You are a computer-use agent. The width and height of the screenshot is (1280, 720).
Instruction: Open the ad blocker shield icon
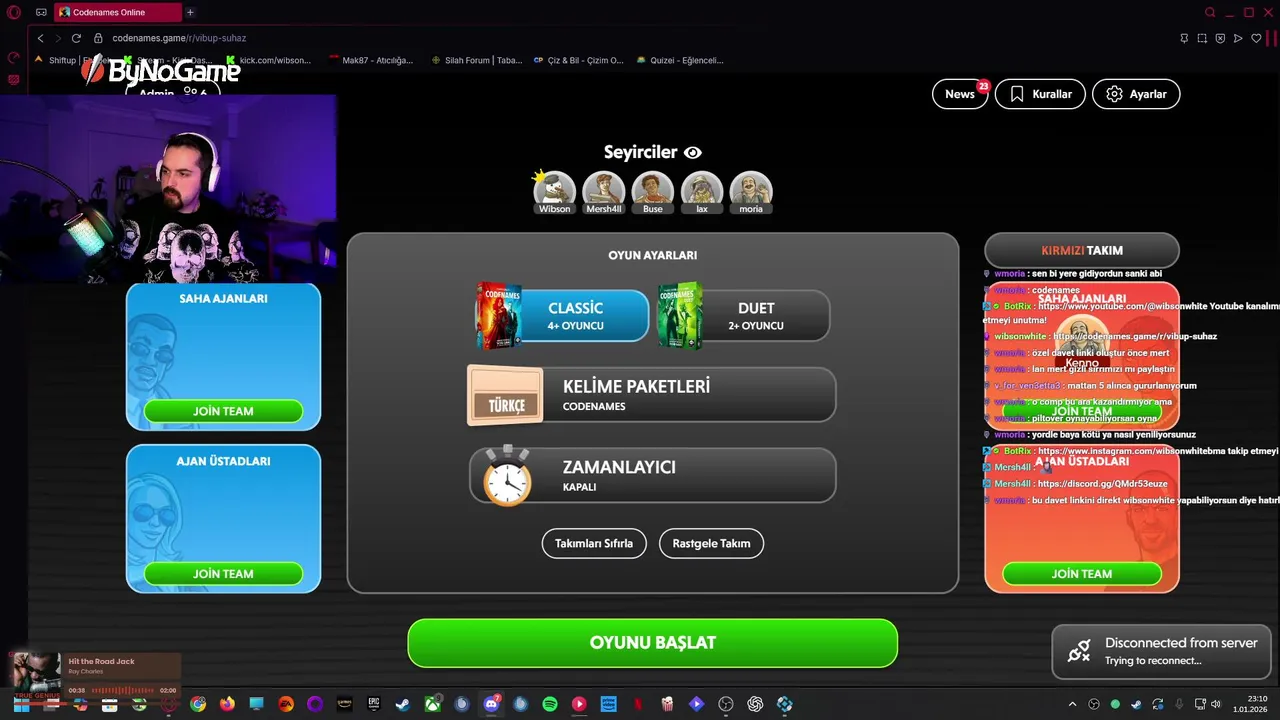click(x=1220, y=38)
